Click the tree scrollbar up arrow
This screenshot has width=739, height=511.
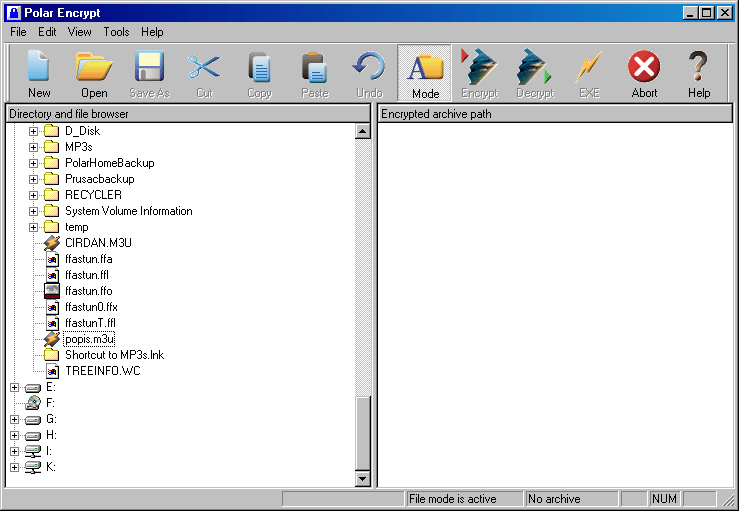[362, 131]
